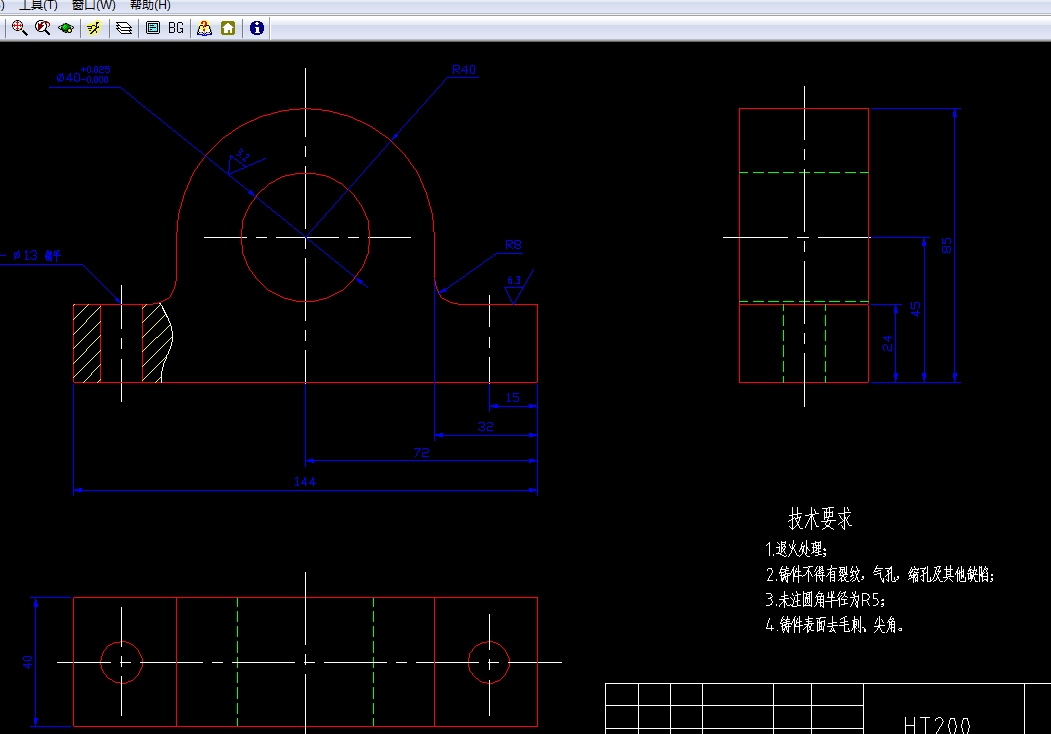Click the note 4.铸件表面去毛刺、尖角
The width and height of the screenshot is (1051, 734).
[834, 625]
